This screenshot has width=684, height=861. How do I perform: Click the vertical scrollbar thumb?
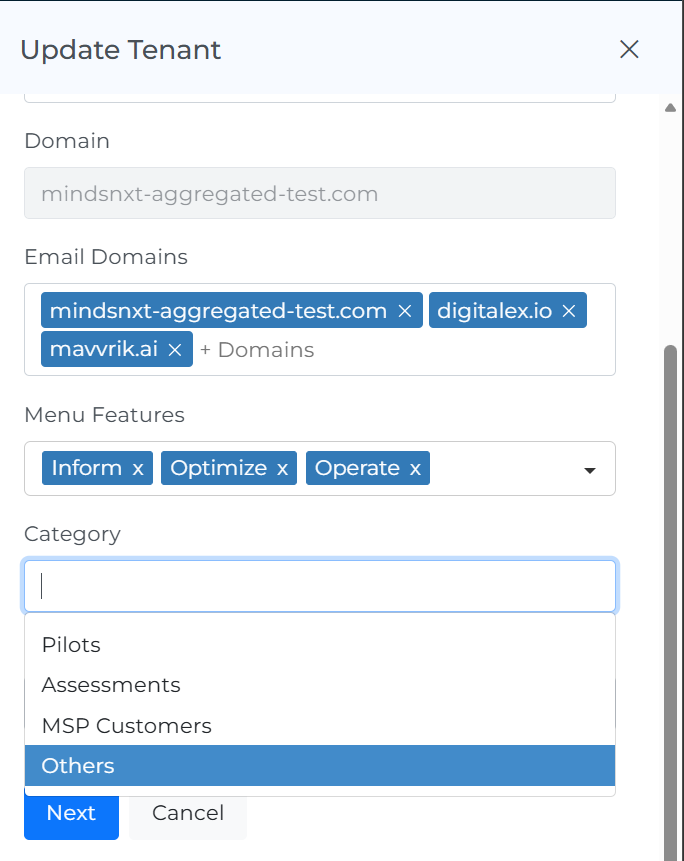click(670, 600)
